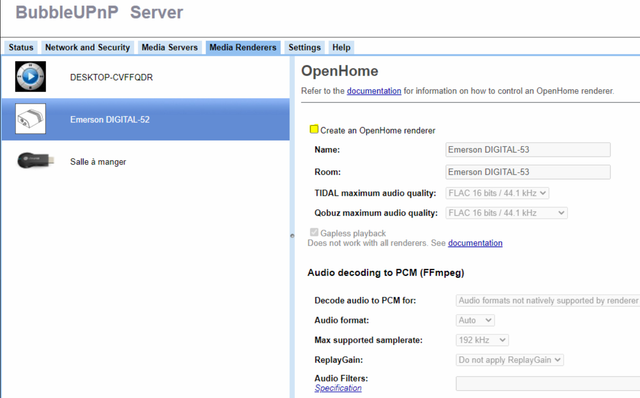
Task: Open the Network and Security tab
Action: [87, 47]
